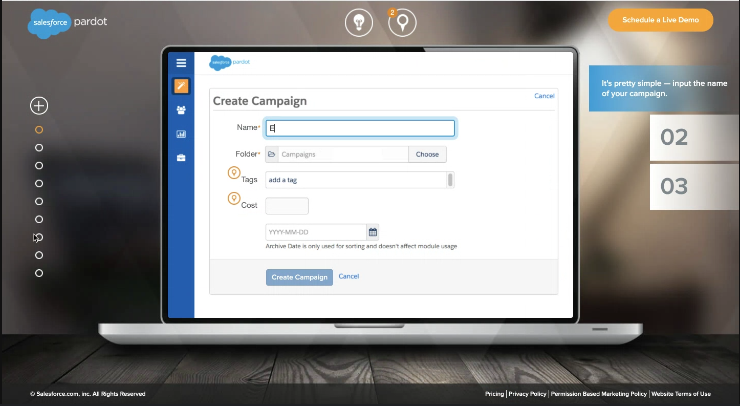The image size is (740, 406).
Task: Select the third step dot in left navigation
Action: (39, 166)
